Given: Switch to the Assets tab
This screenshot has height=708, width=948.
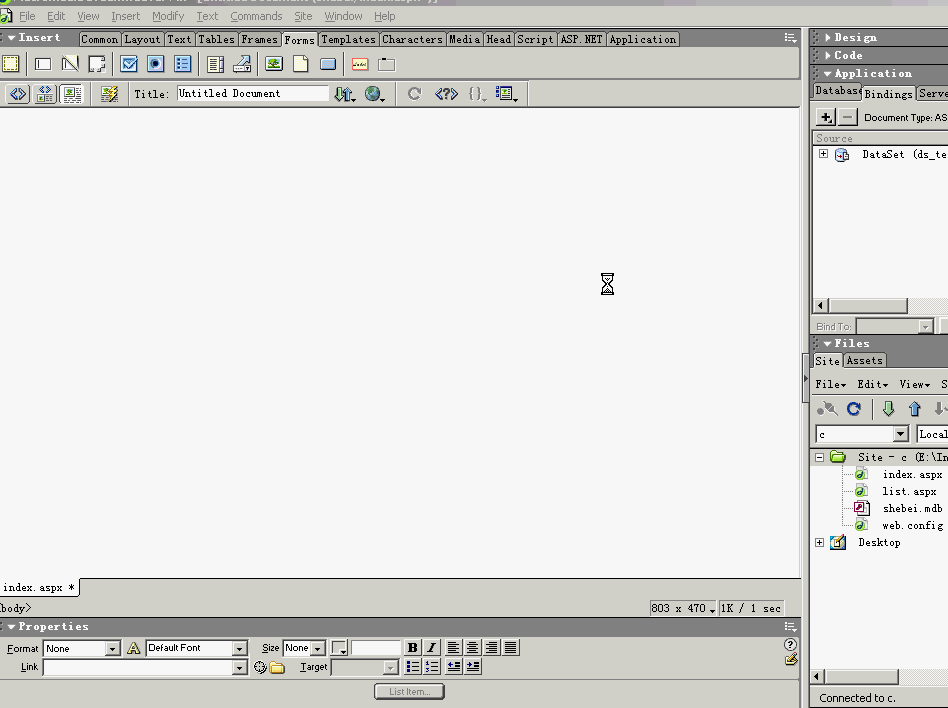Looking at the screenshot, I should tap(864, 361).
